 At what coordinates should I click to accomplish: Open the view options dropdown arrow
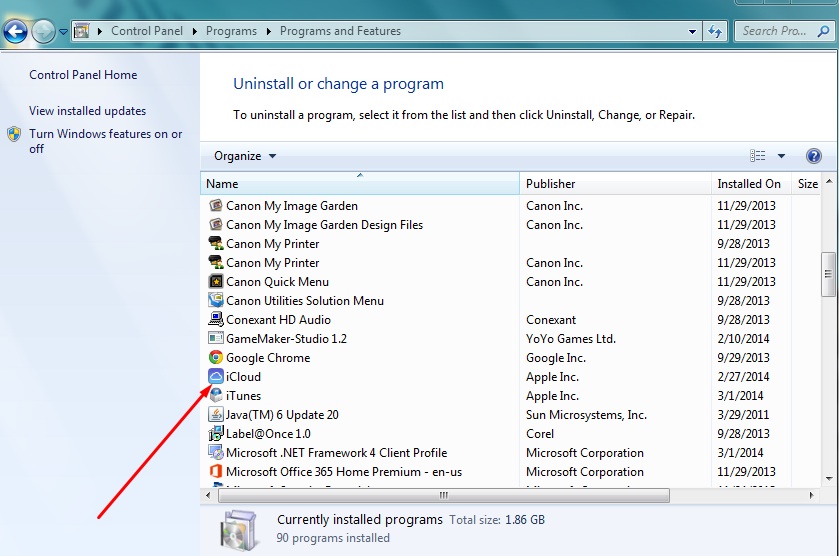pos(781,156)
